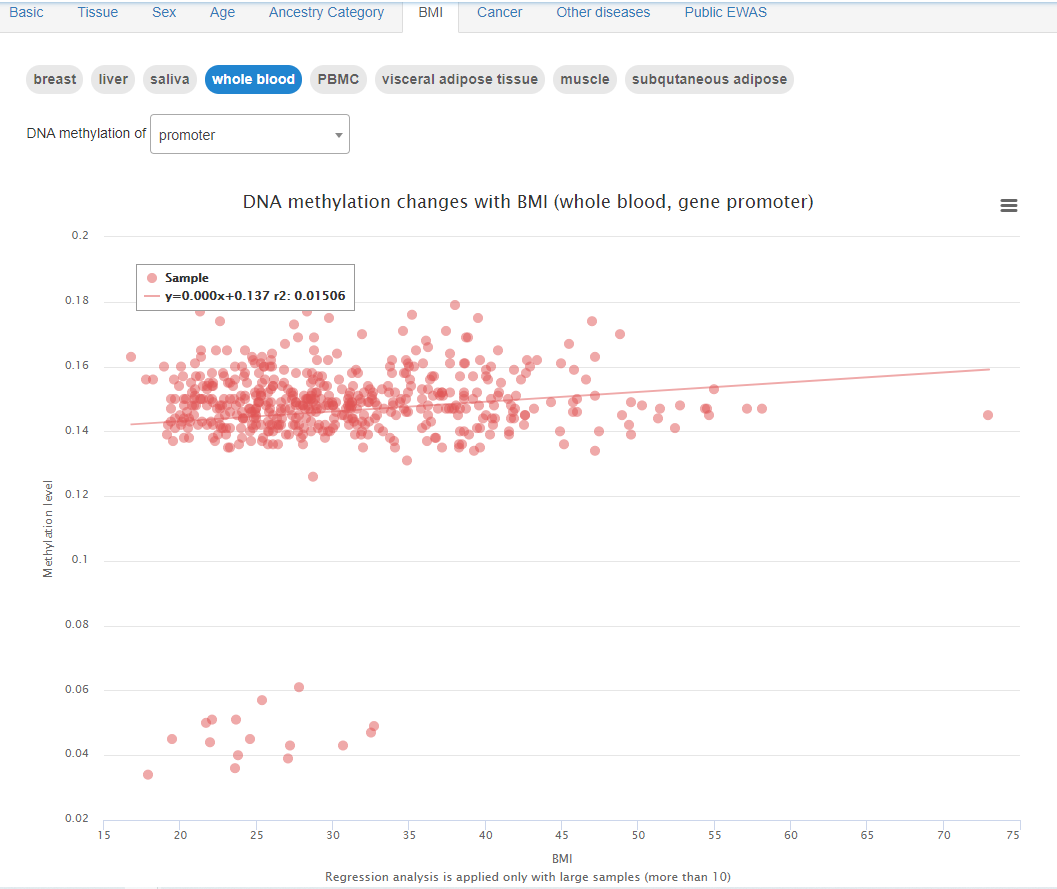This screenshot has width=1057, height=889.
Task: Switch to the Cancer tab
Action: coord(499,12)
